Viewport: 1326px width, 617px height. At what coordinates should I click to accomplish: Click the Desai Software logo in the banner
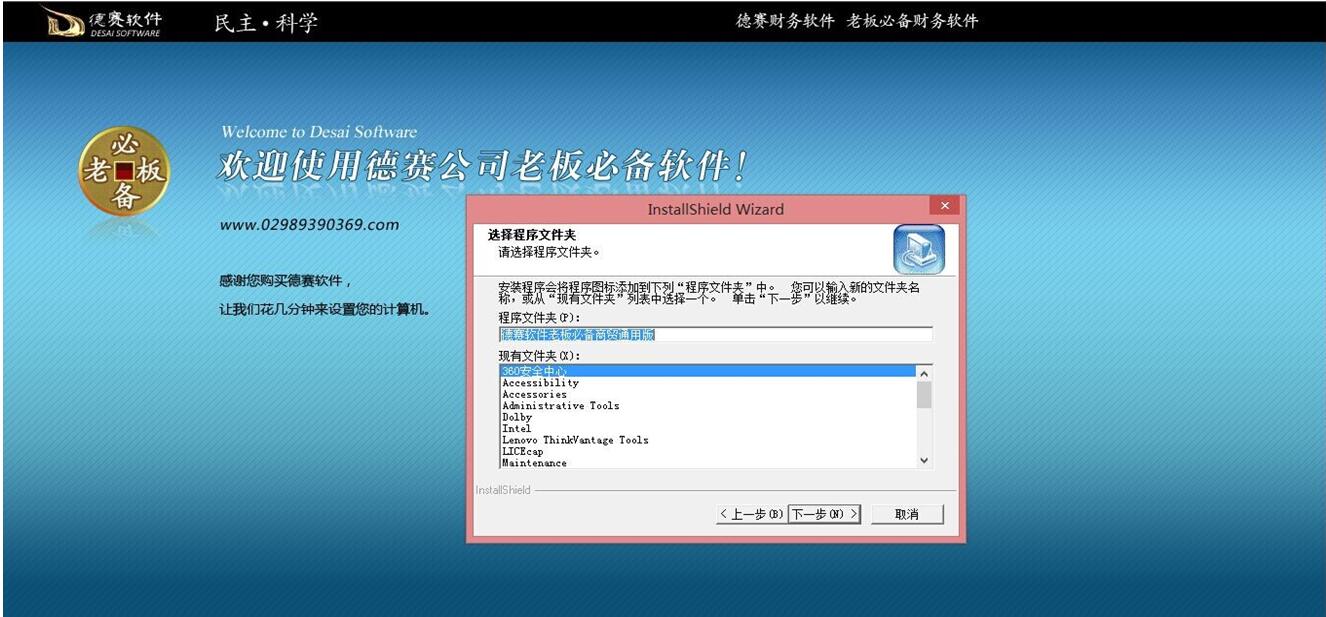(102, 21)
